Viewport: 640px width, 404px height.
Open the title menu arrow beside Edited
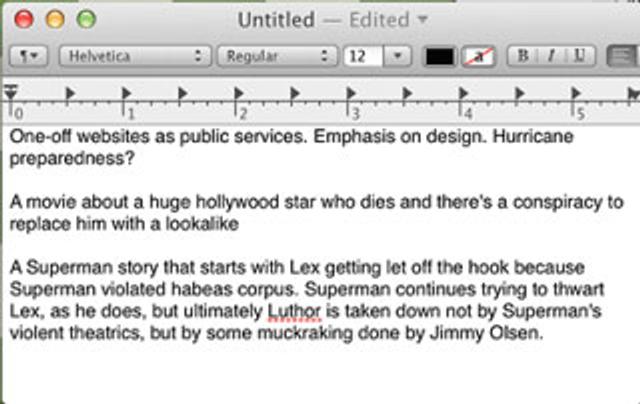[423, 19]
